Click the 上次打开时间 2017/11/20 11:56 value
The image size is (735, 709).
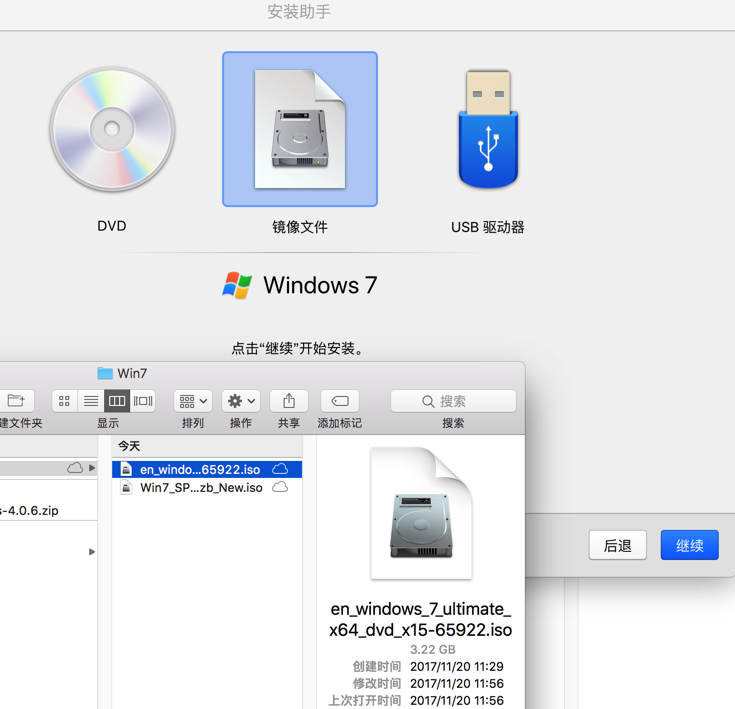coord(457,700)
